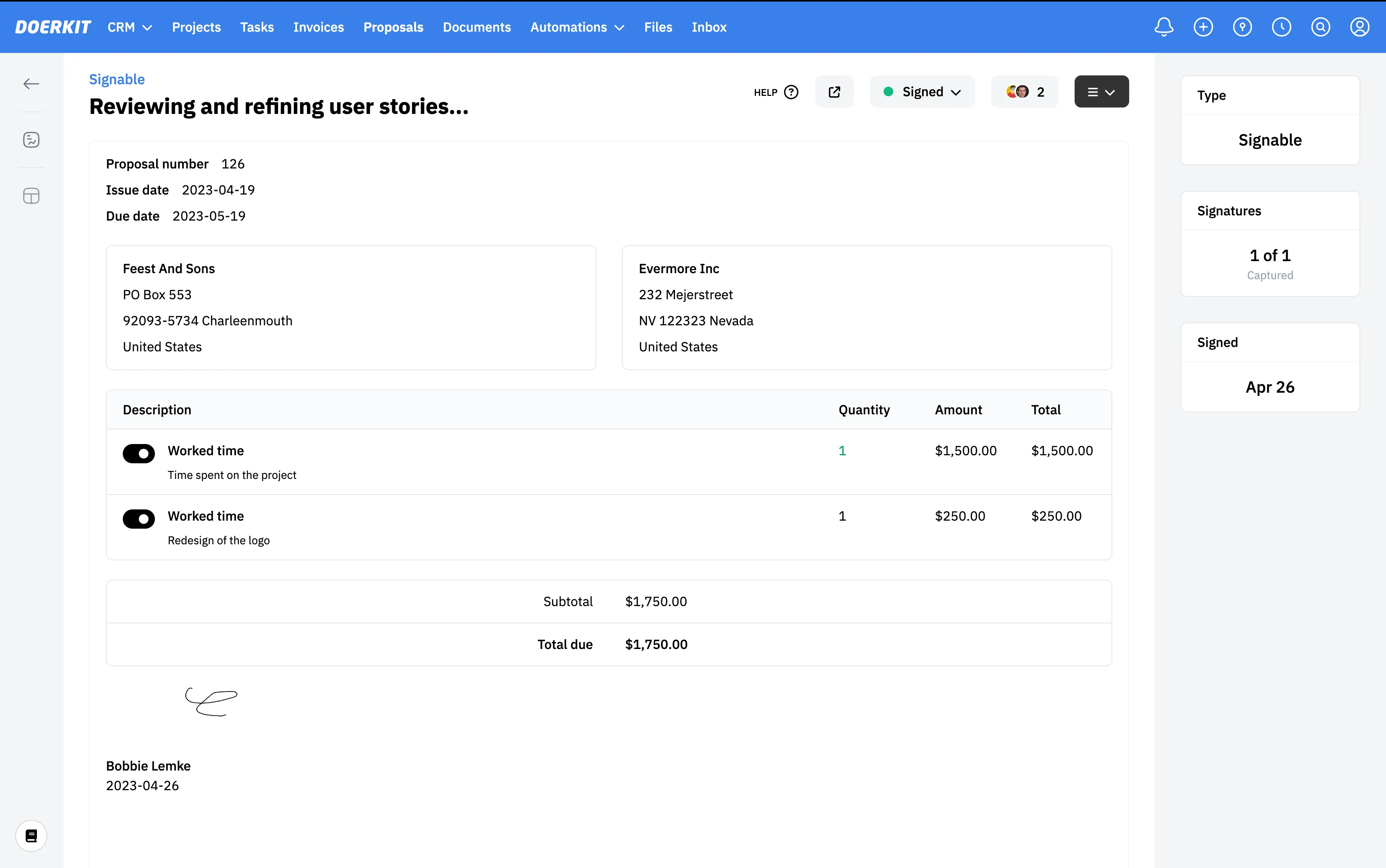Open the time tracking clock icon
1386x868 pixels.
tap(1281, 27)
